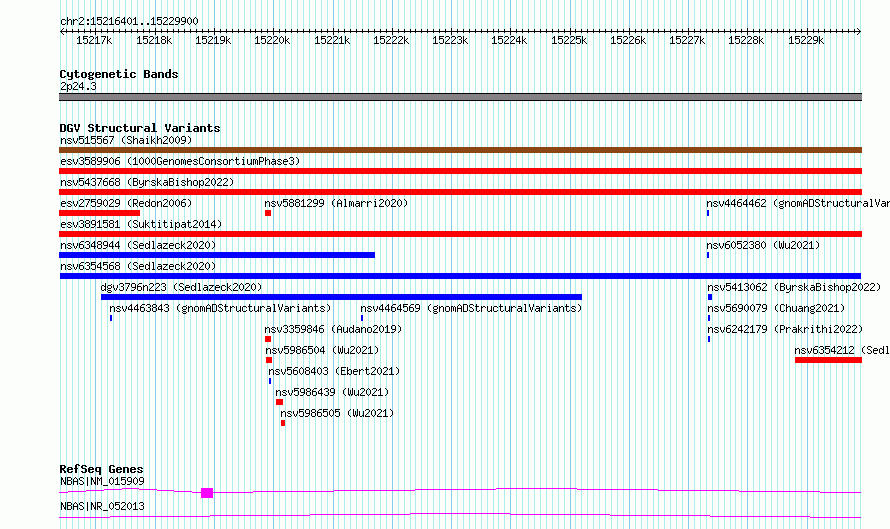Click the RefSeq Genes track title

101,469
